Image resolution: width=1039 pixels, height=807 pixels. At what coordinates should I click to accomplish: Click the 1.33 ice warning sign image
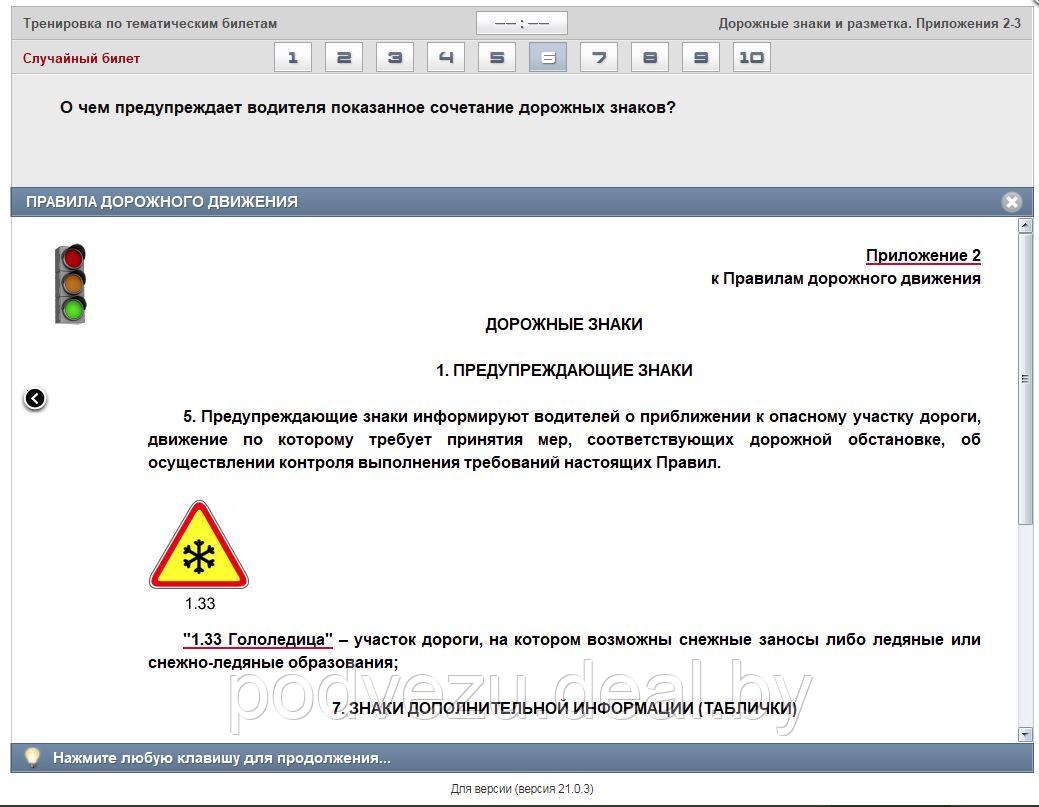[199, 545]
